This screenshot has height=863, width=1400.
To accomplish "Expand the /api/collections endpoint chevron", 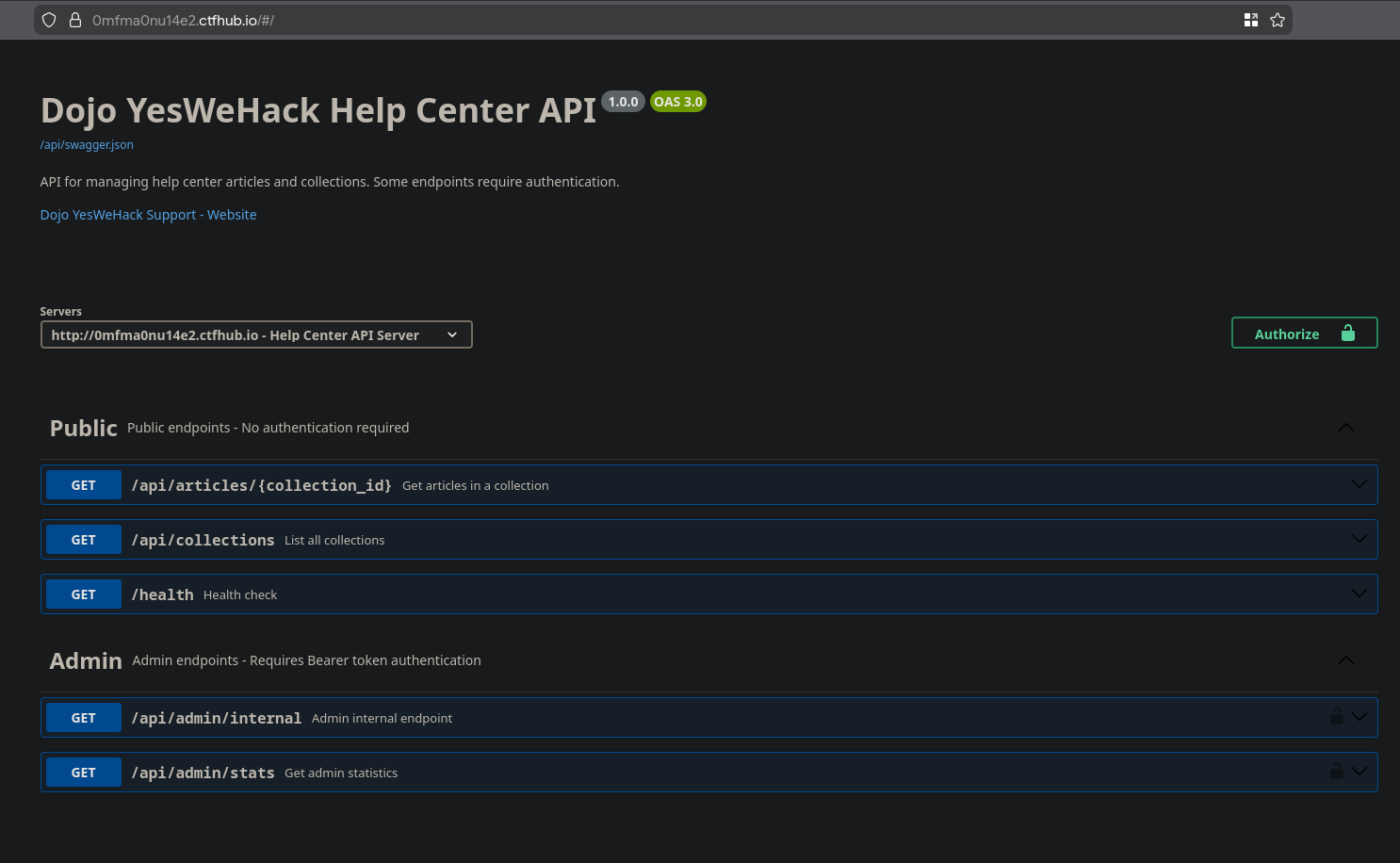I will click(1359, 539).
